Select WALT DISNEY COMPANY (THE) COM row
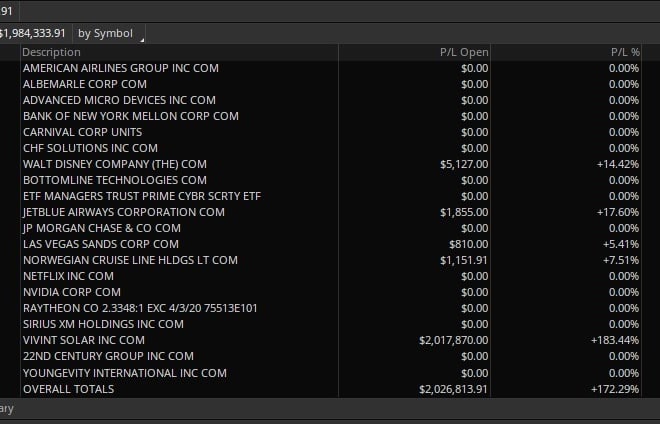The height and width of the screenshot is (424, 660). tap(115, 164)
